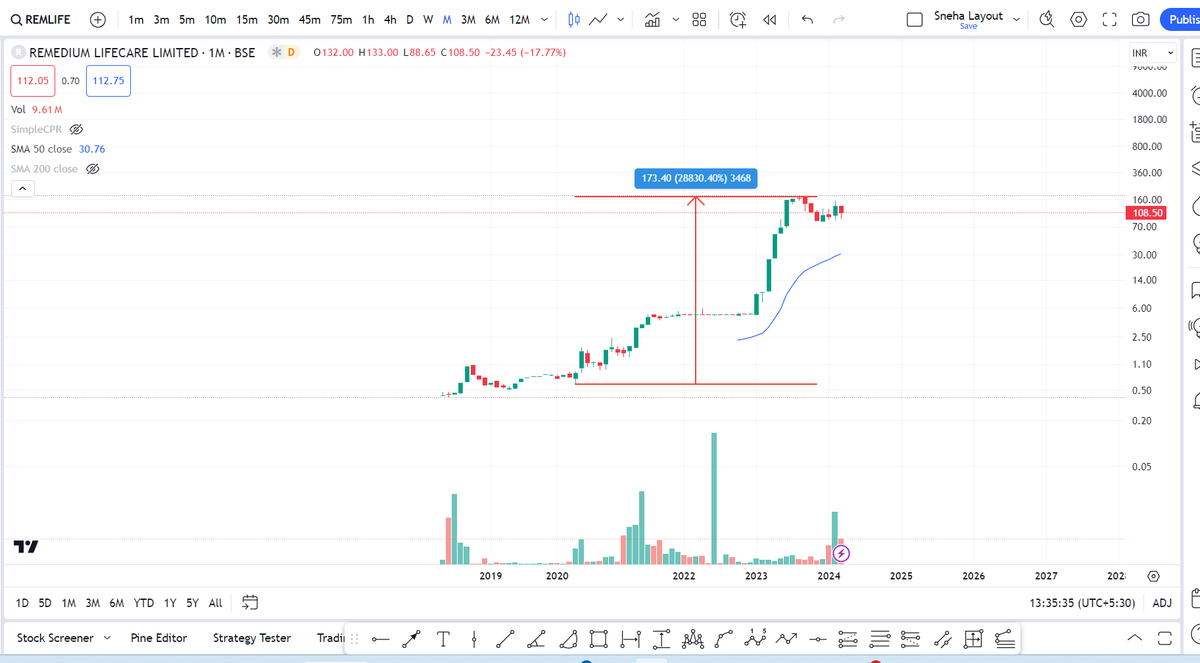The height and width of the screenshot is (663, 1200).
Task: Set date range to All
Action: tap(215, 603)
